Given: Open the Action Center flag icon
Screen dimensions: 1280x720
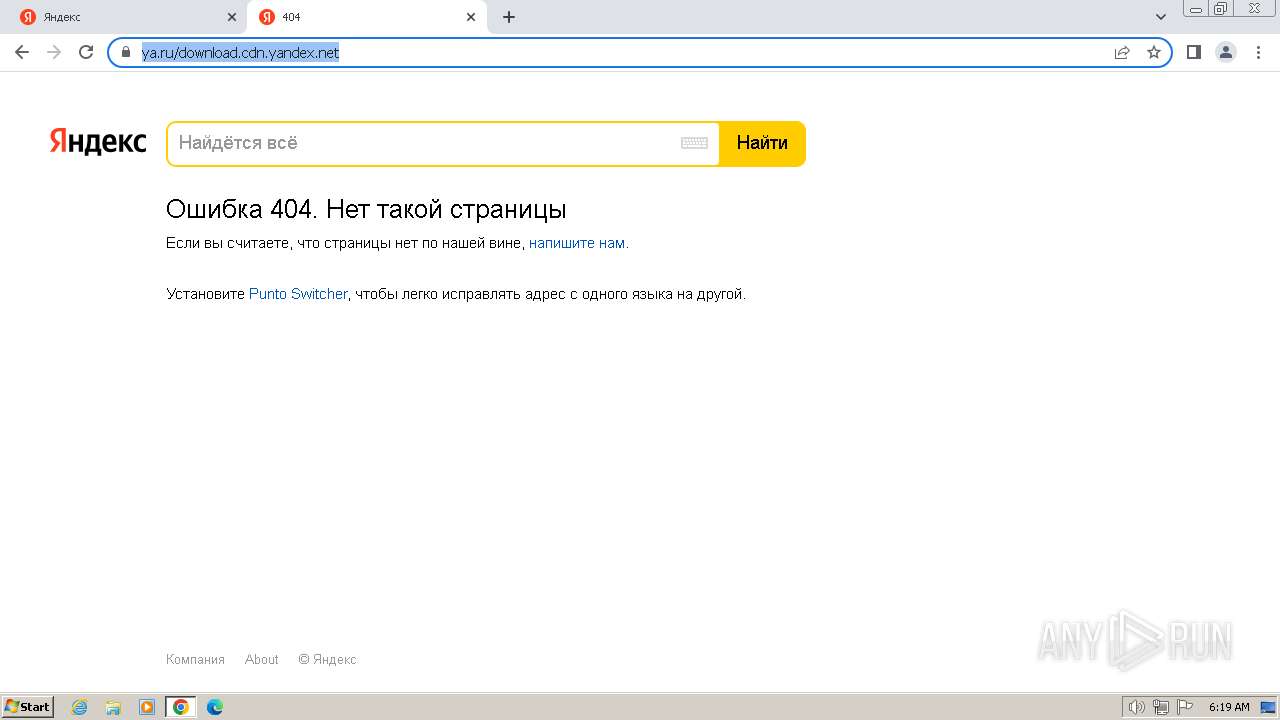Looking at the screenshot, I should (1185, 707).
